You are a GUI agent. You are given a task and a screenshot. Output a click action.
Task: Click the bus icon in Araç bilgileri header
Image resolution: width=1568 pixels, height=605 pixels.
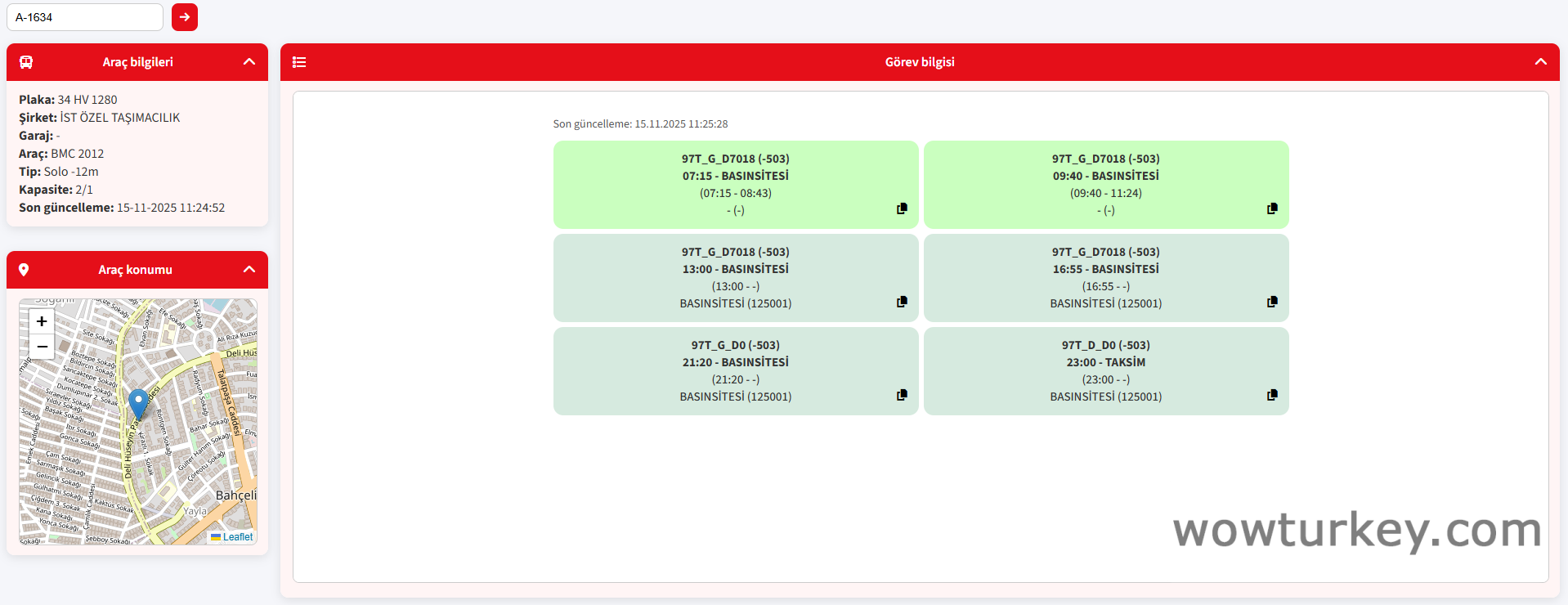point(26,62)
